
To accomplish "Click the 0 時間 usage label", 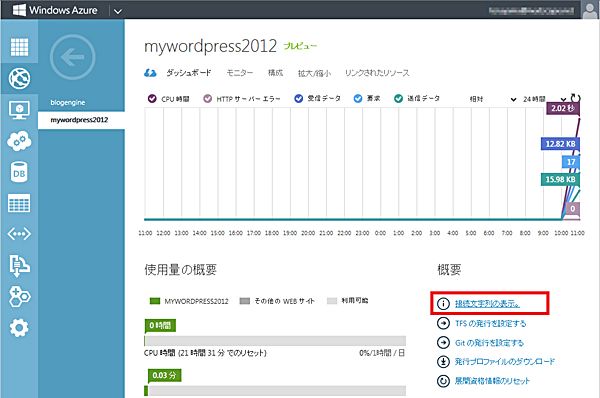I will pos(160,326).
